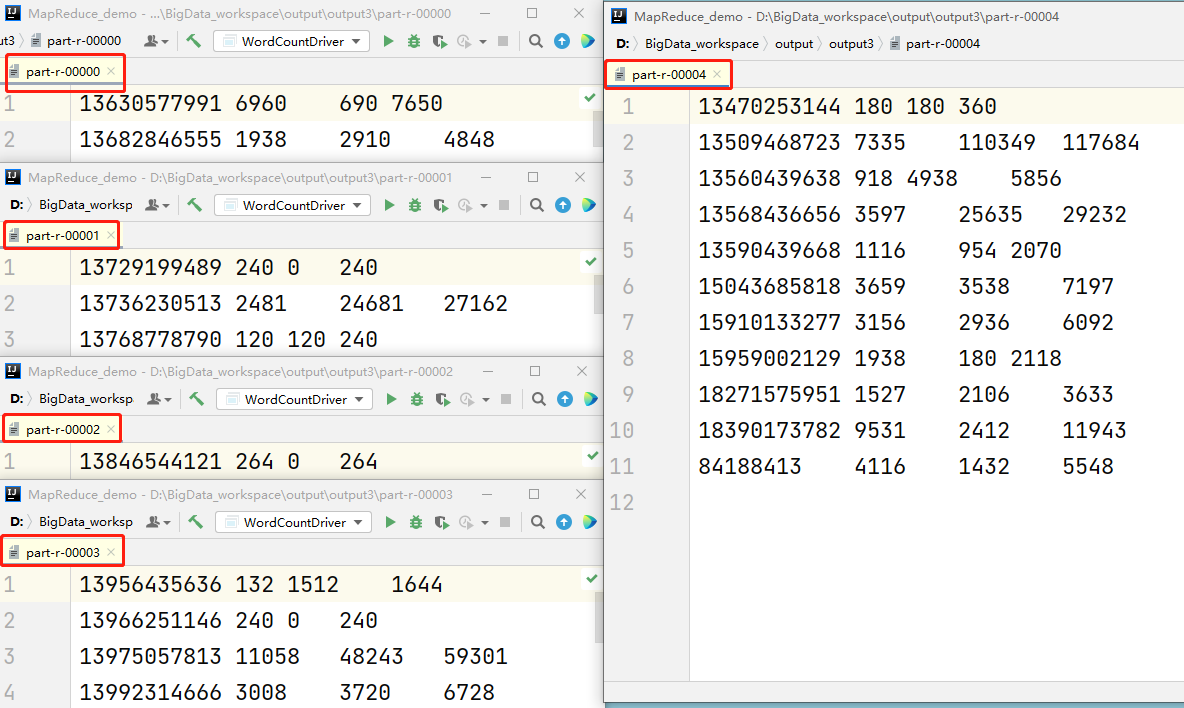Open WordCountDriver run configuration dropdown in part-r-00000 window
Screen dimensions: 1184x708
pos(291,41)
